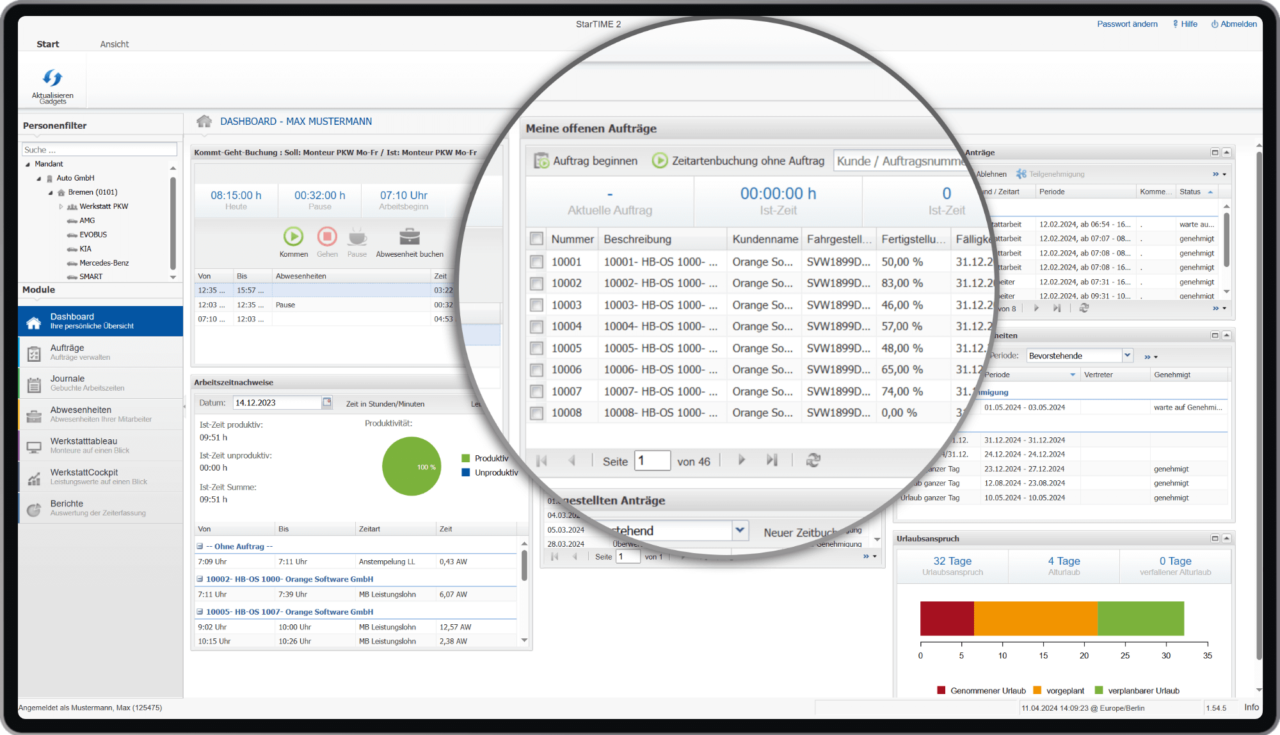
Task: Click the Auftrag beginnen button
Action: coord(597,160)
